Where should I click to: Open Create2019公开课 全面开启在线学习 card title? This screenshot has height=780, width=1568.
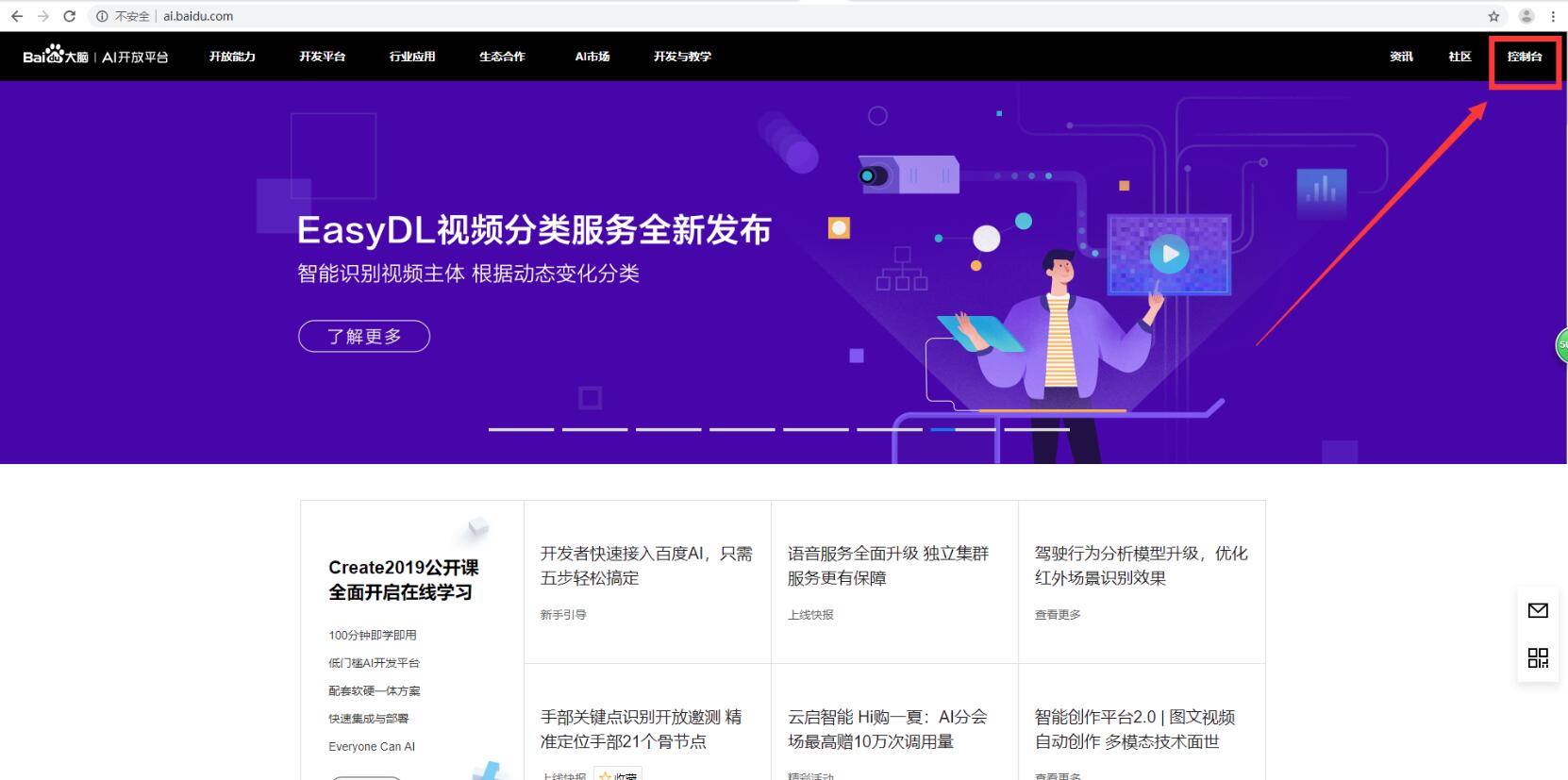click(404, 579)
